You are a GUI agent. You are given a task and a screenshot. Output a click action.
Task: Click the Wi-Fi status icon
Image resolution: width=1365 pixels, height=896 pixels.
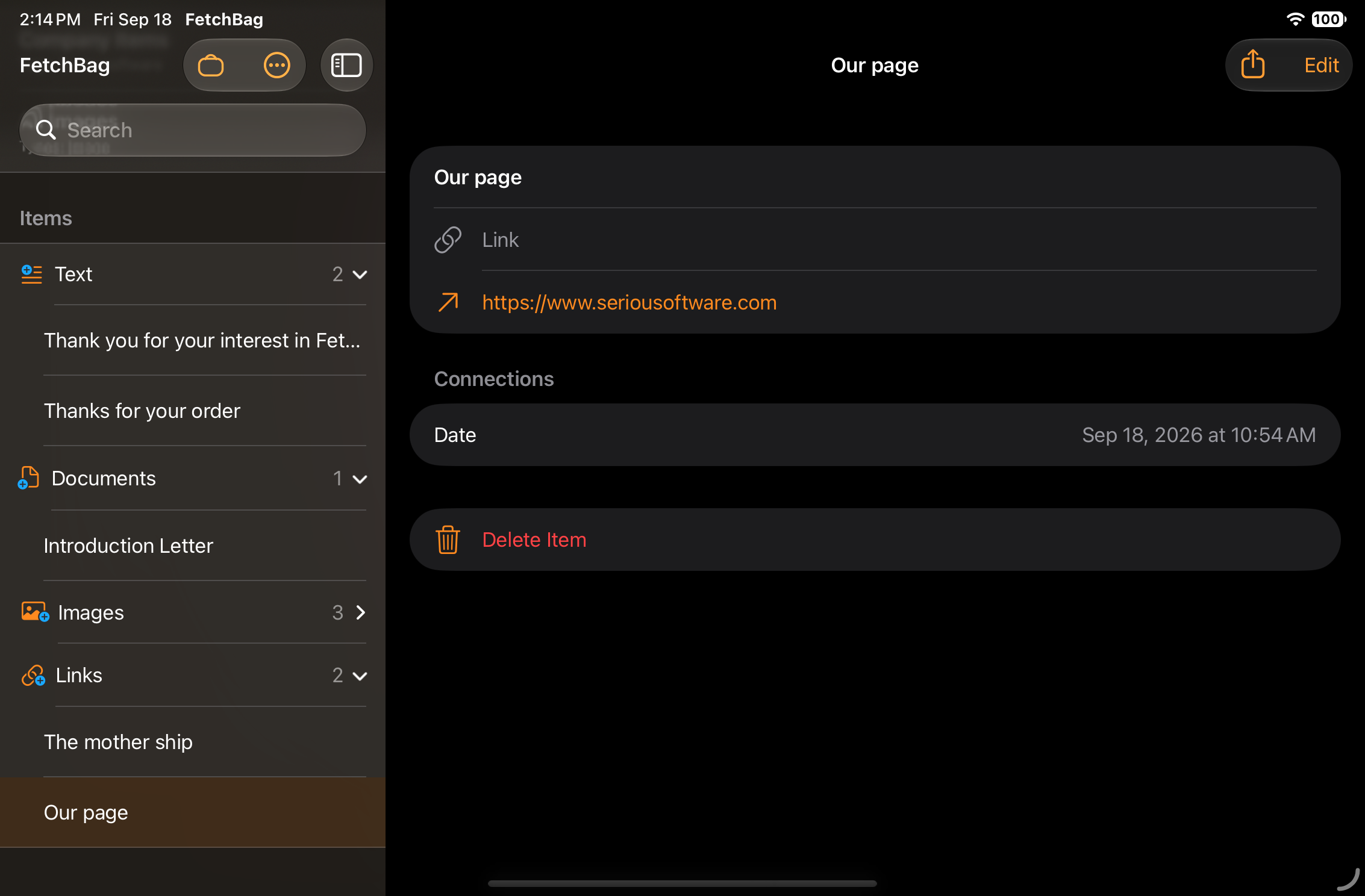click(x=1295, y=19)
